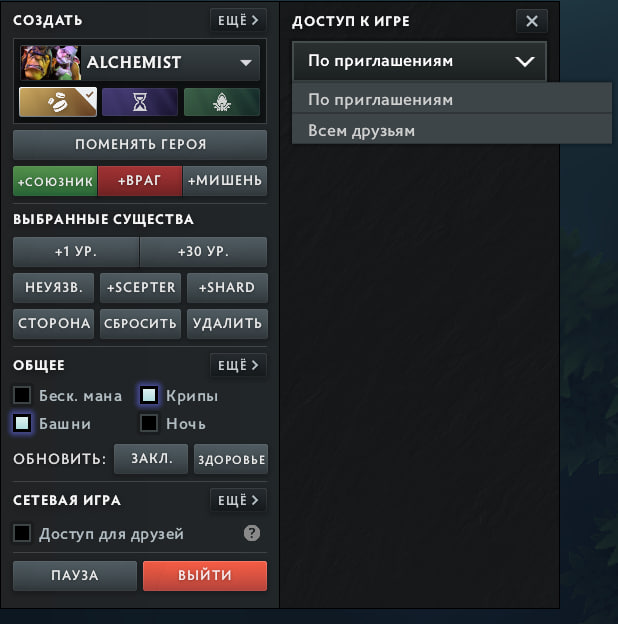Image resolution: width=618 pixels, height=624 pixels.
Task: Click the Alchemist hero portrait
Action: pyautogui.click(x=51, y=62)
